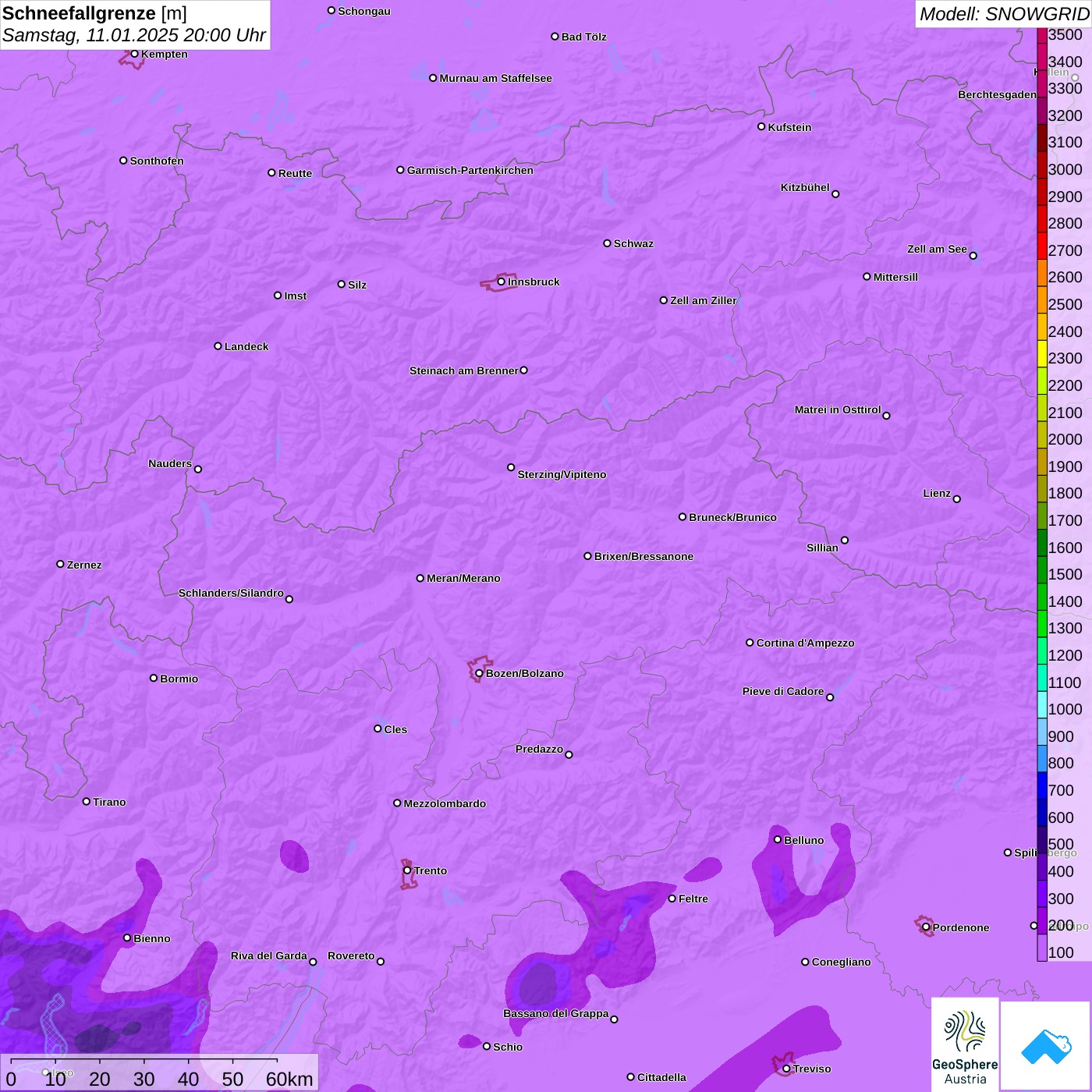The image size is (1092, 1092).
Task: Click the Schongau label
Action: [364, 11]
